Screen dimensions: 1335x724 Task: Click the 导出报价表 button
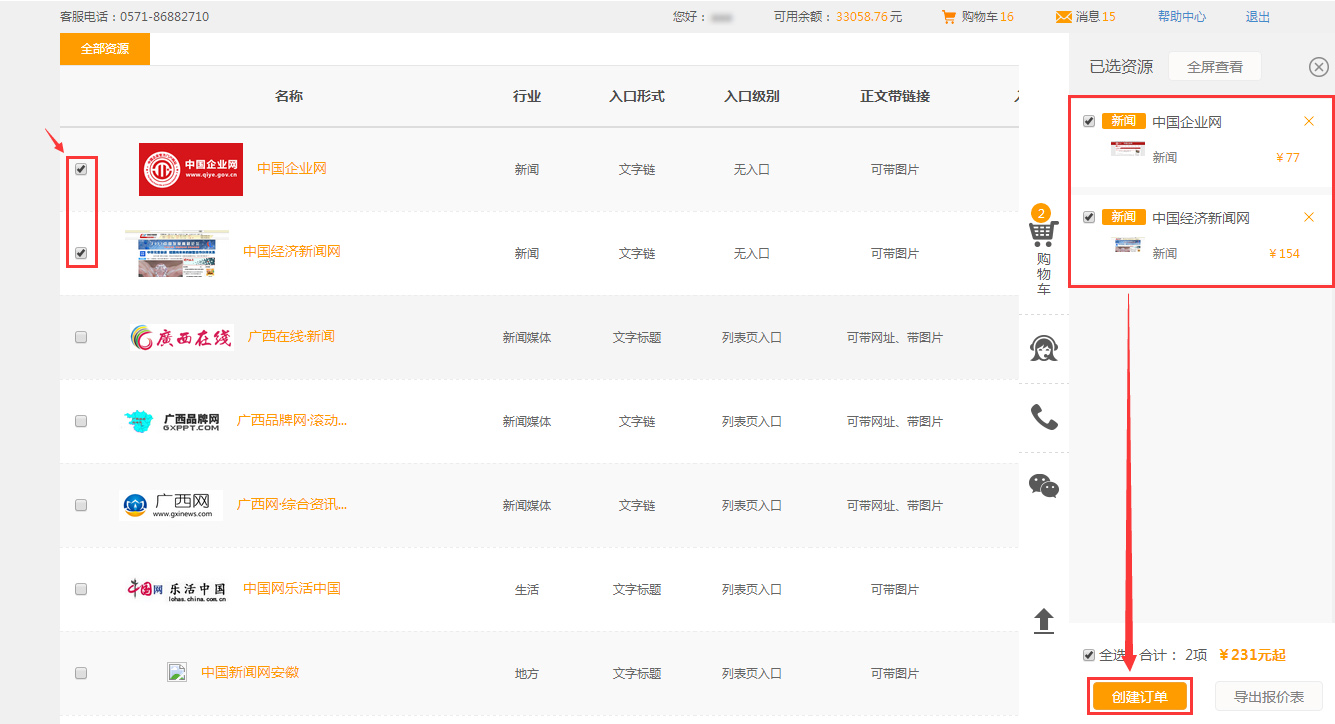[x=1269, y=696]
